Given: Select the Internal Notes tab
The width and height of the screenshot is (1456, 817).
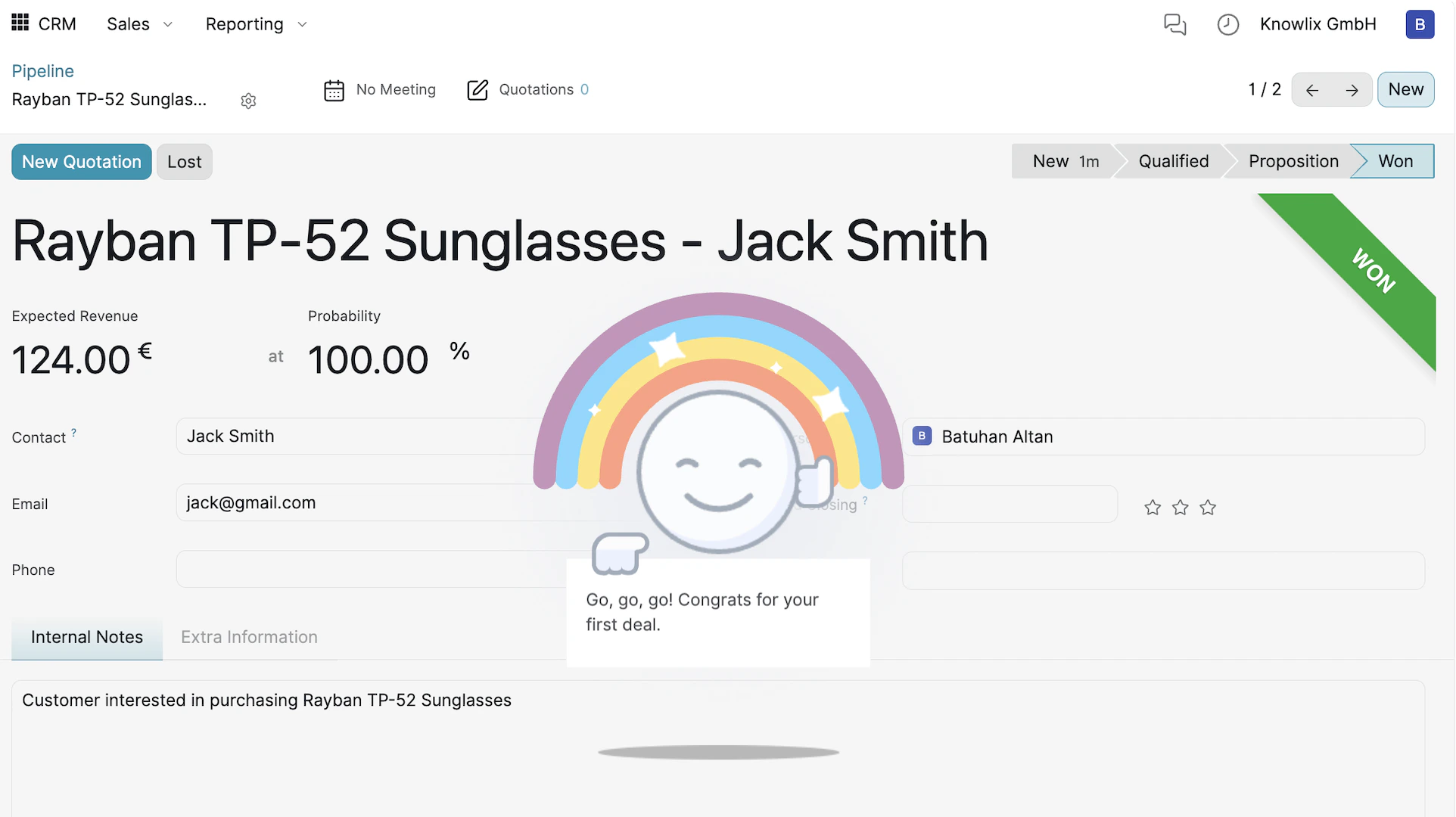Looking at the screenshot, I should click(87, 637).
